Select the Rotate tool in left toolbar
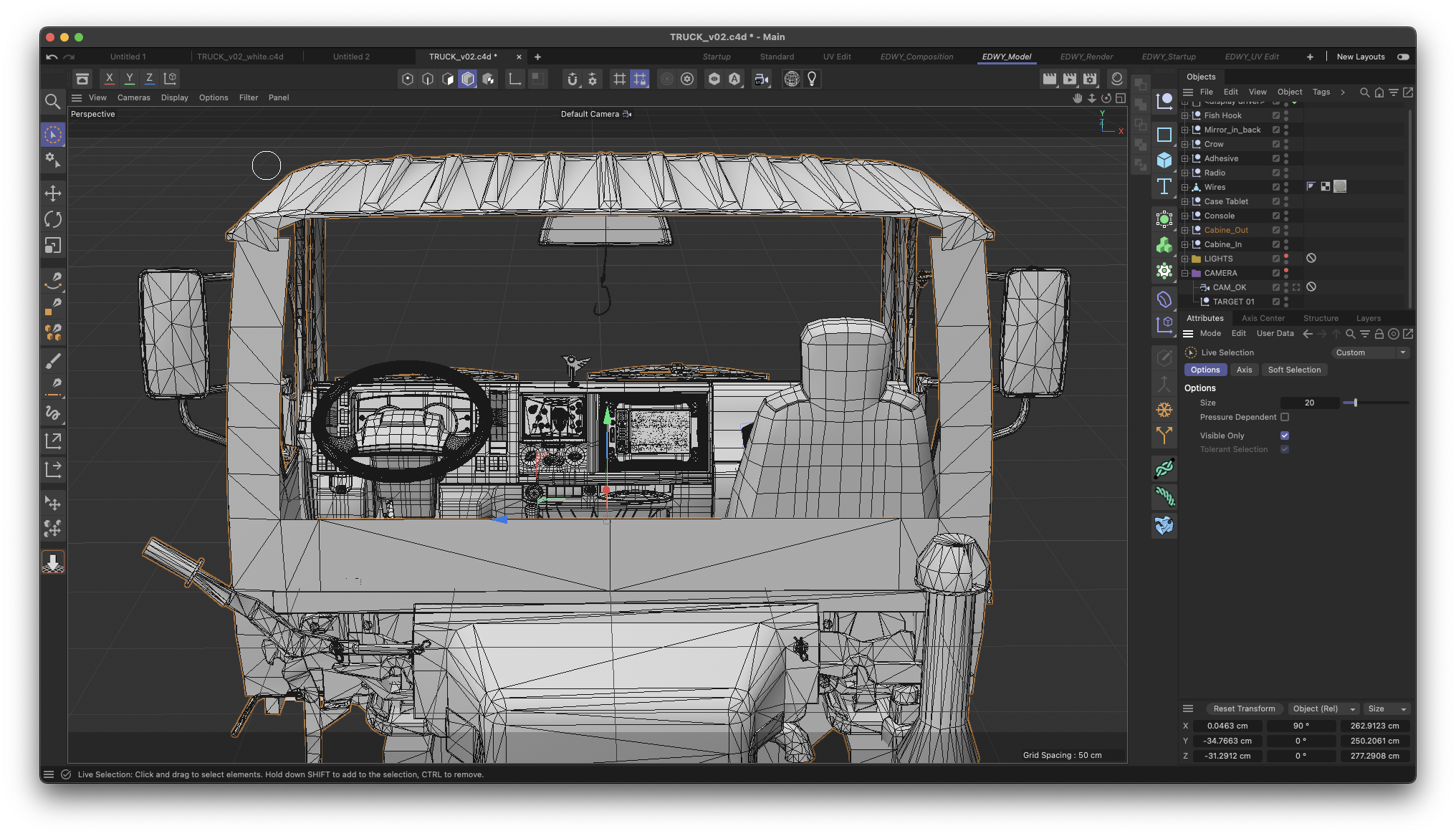1456x836 pixels. tap(53, 219)
